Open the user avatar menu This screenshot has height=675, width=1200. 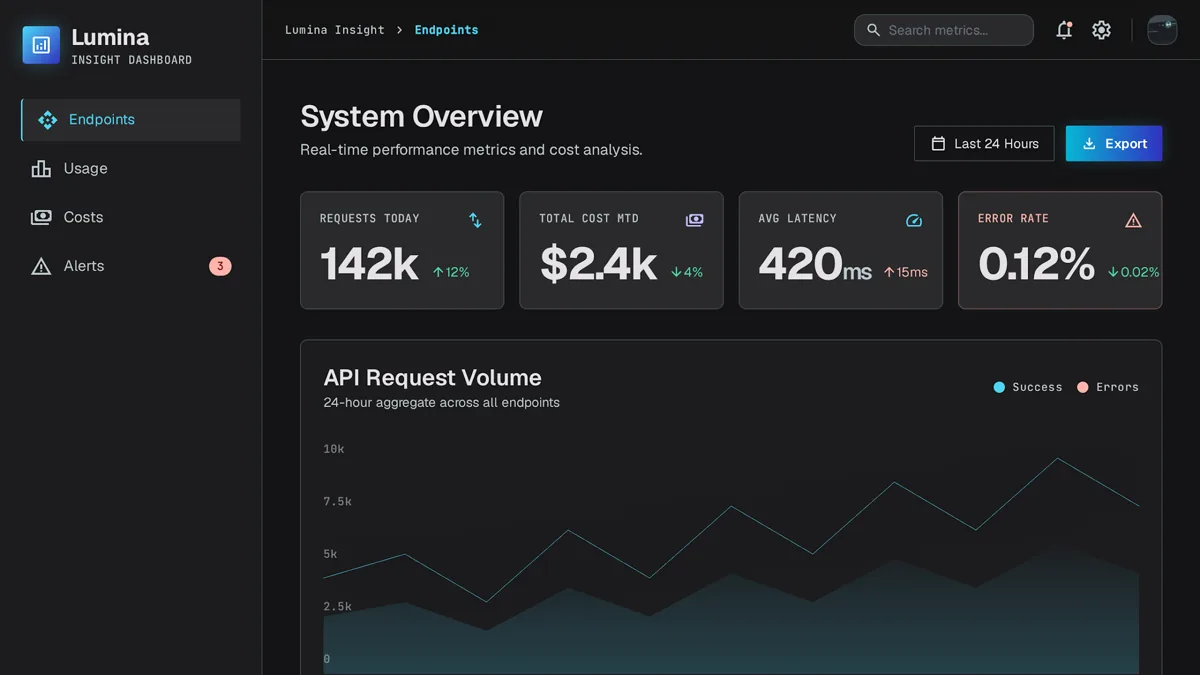click(1162, 30)
